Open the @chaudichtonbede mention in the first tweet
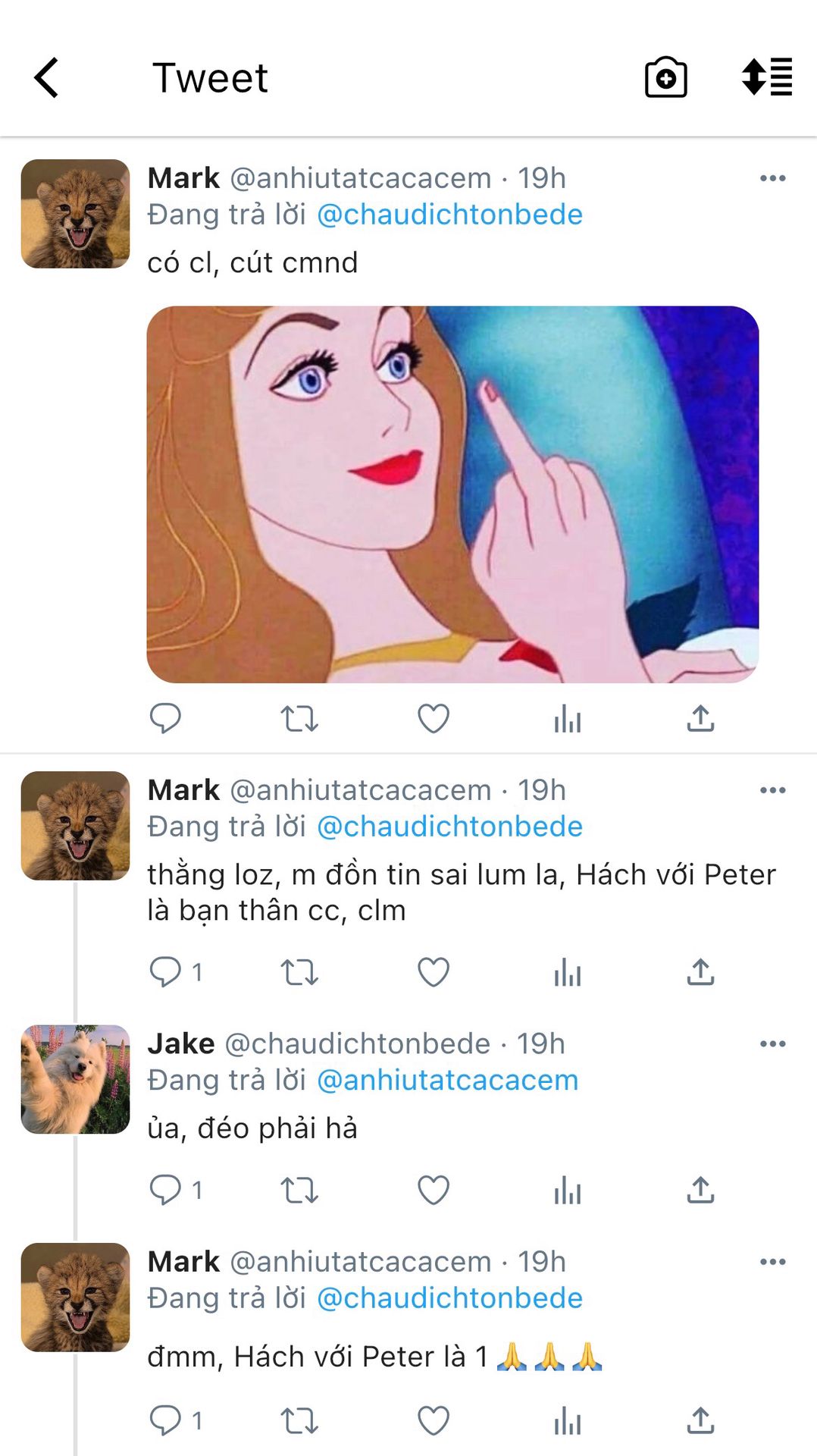 tap(449, 215)
